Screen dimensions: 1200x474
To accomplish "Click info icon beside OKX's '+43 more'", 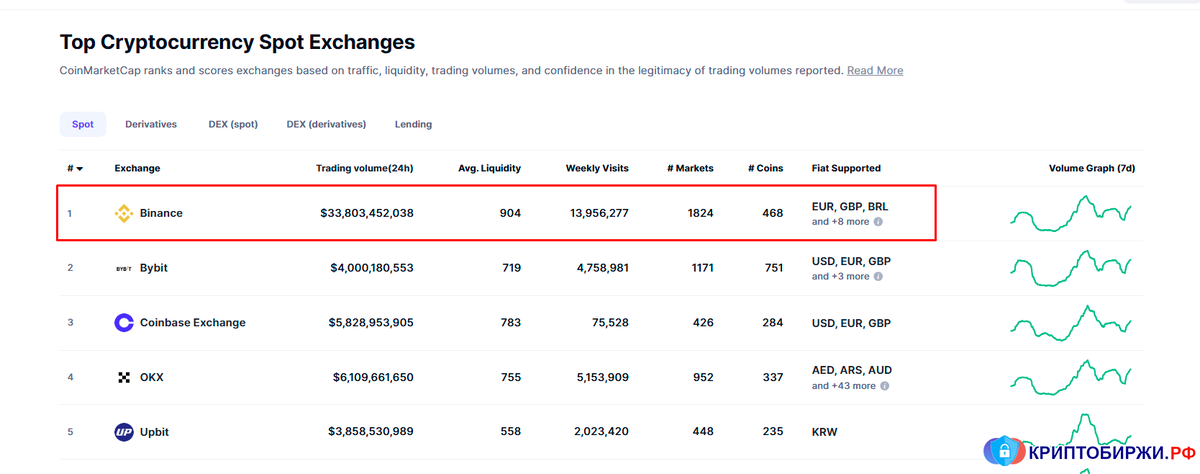I will point(884,386).
